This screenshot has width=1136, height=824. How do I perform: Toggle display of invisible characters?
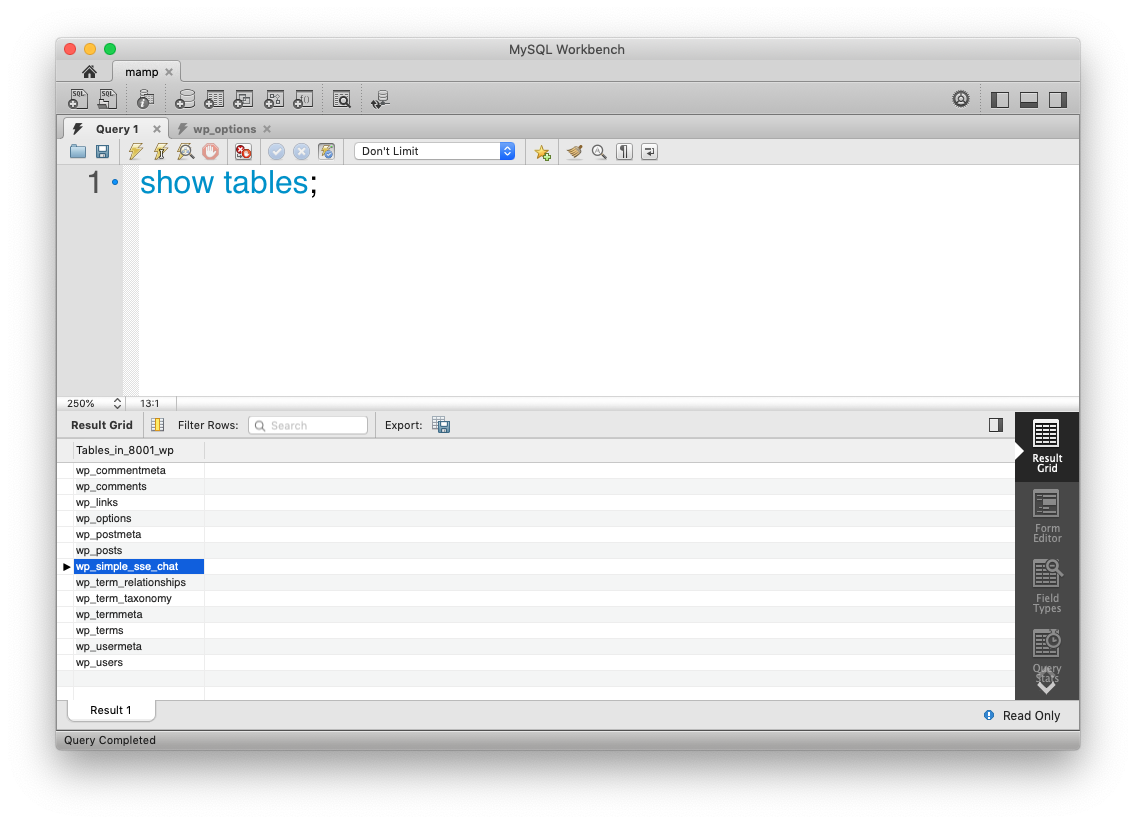(624, 151)
